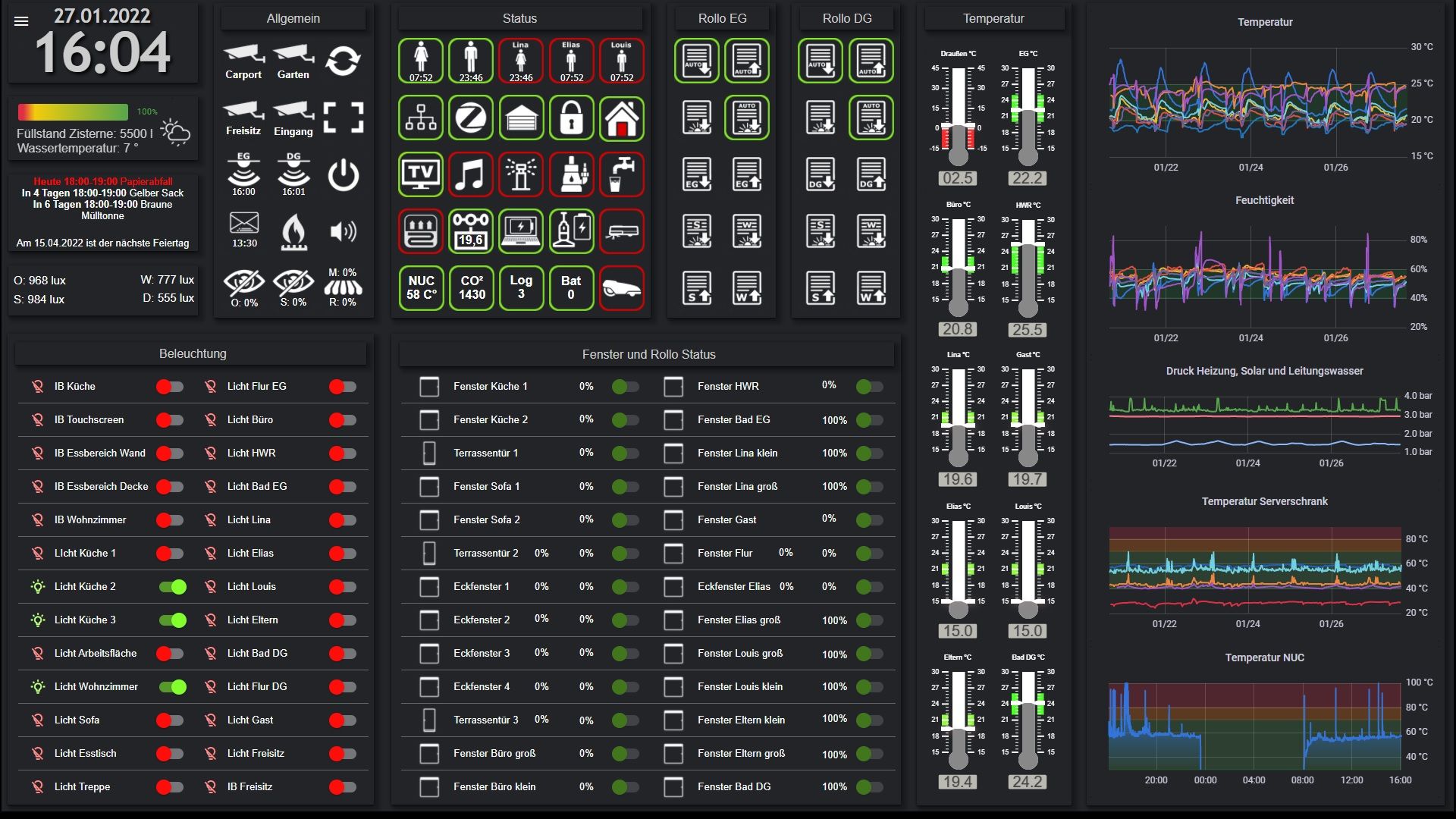The height and width of the screenshot is (819, 1456).
Task: Click the TV status tile
Action: [x=421, y=174]
